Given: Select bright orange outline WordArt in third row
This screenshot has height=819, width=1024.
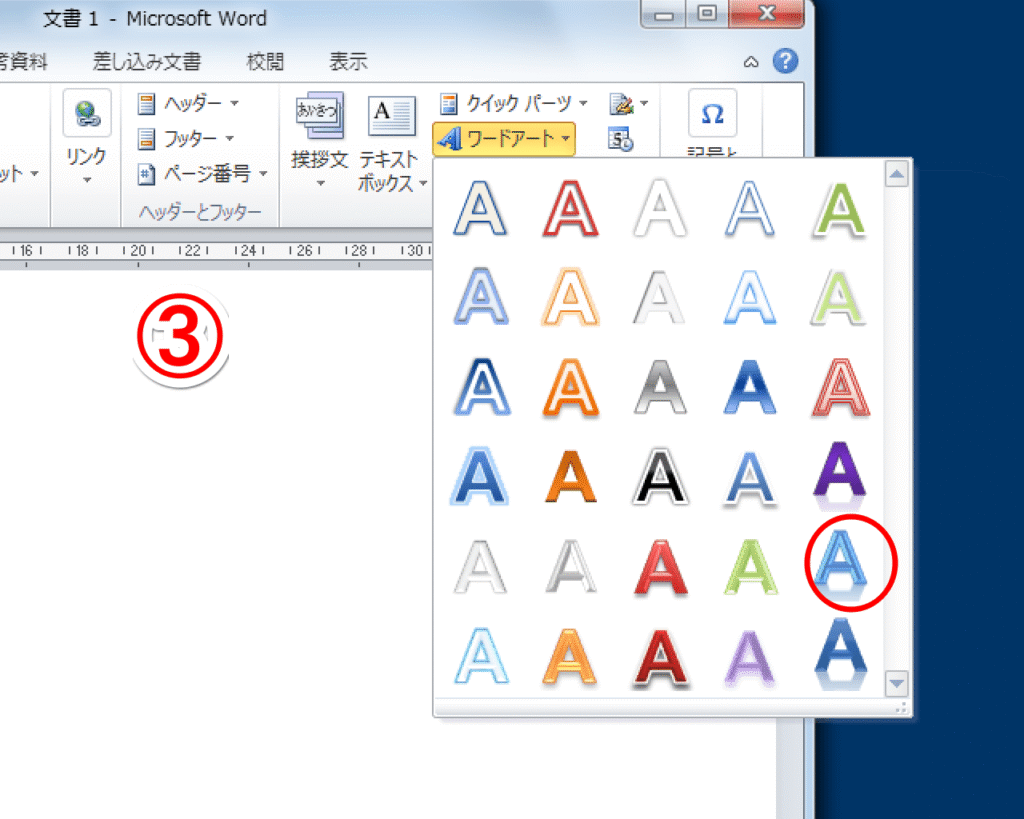Looking at the screenshot, I should point(570,387).
